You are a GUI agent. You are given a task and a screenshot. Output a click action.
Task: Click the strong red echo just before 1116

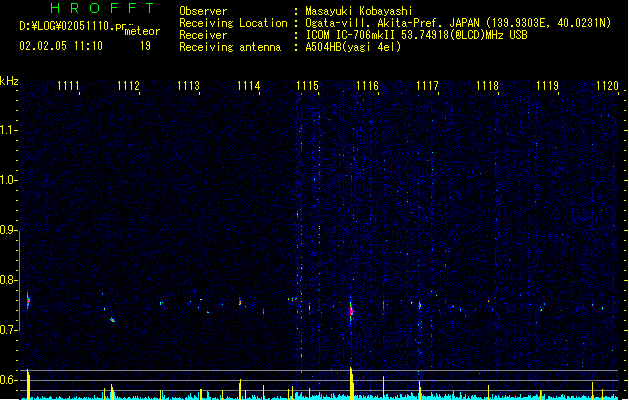point(351,310)
